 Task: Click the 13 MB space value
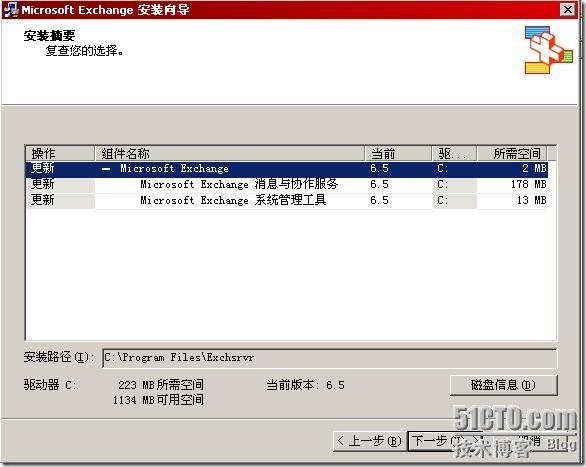[531, 200]
